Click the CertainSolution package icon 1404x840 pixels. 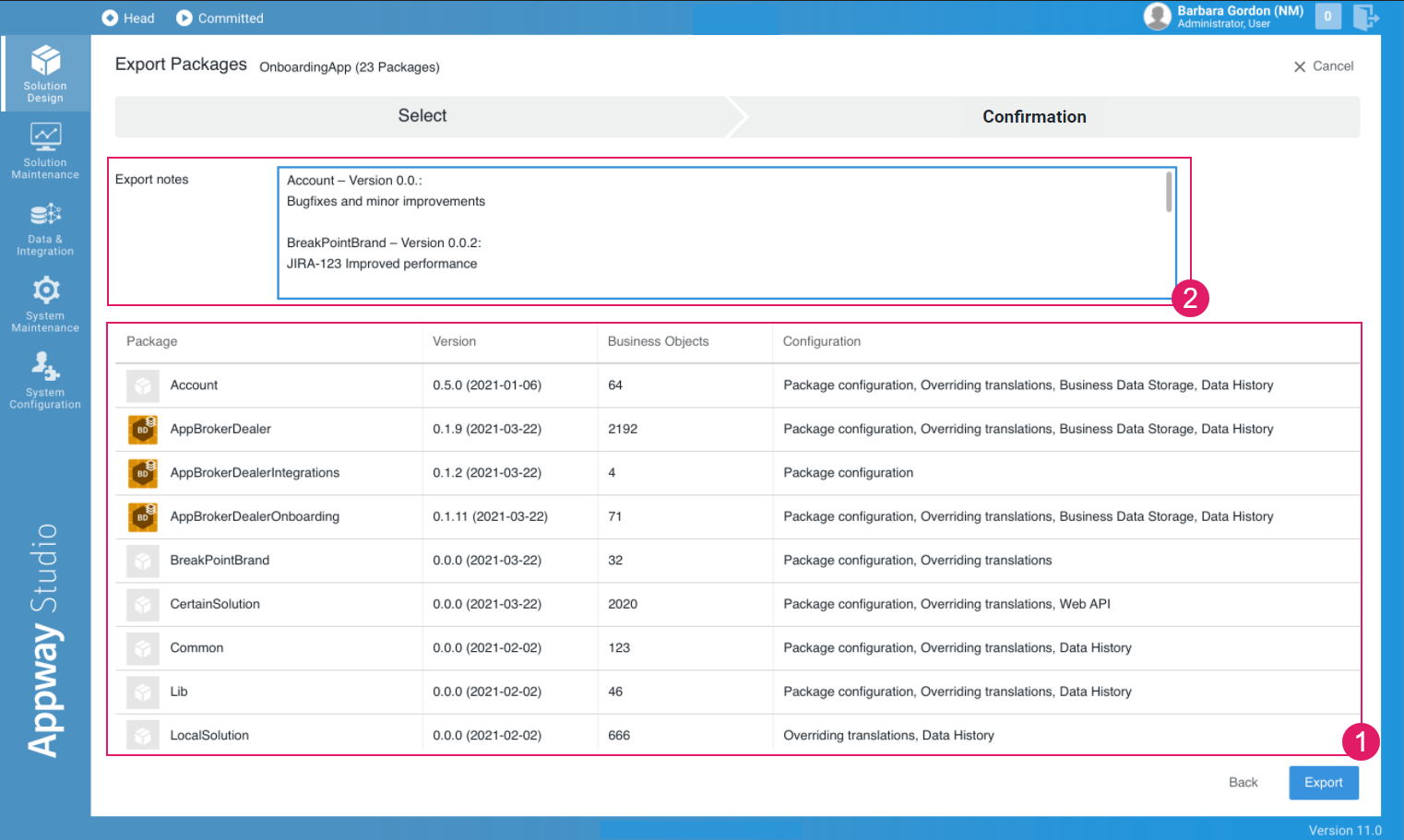pyautogui.click(x=143, y=604)
